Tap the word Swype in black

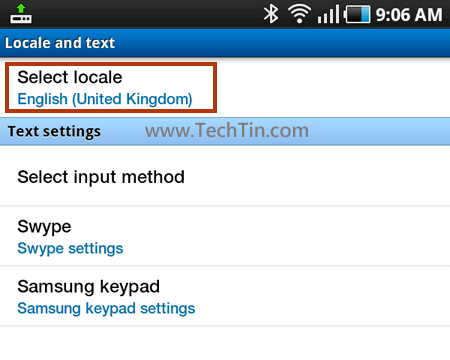[x=44, y=227]
